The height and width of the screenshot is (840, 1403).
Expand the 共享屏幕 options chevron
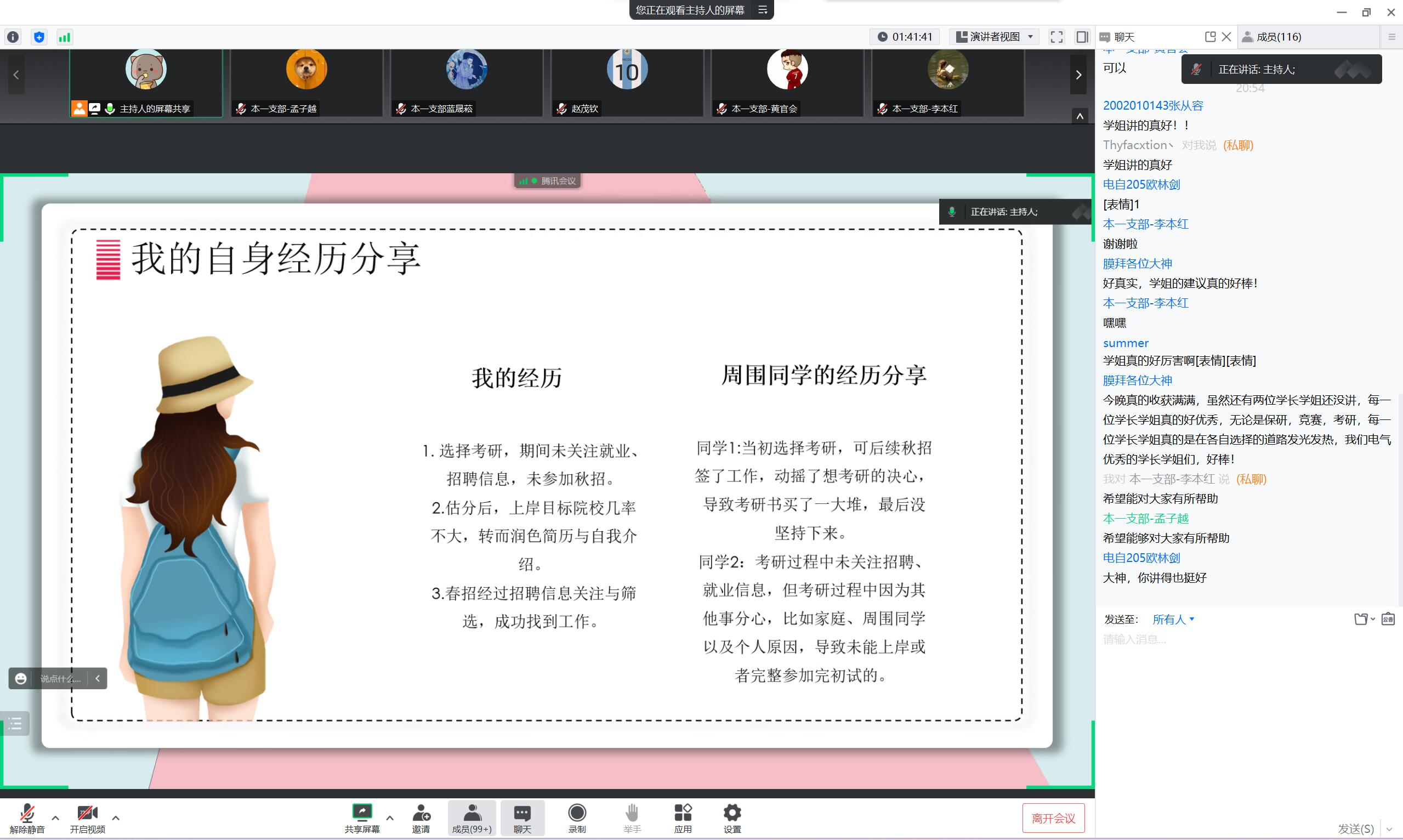coord(389,818)
